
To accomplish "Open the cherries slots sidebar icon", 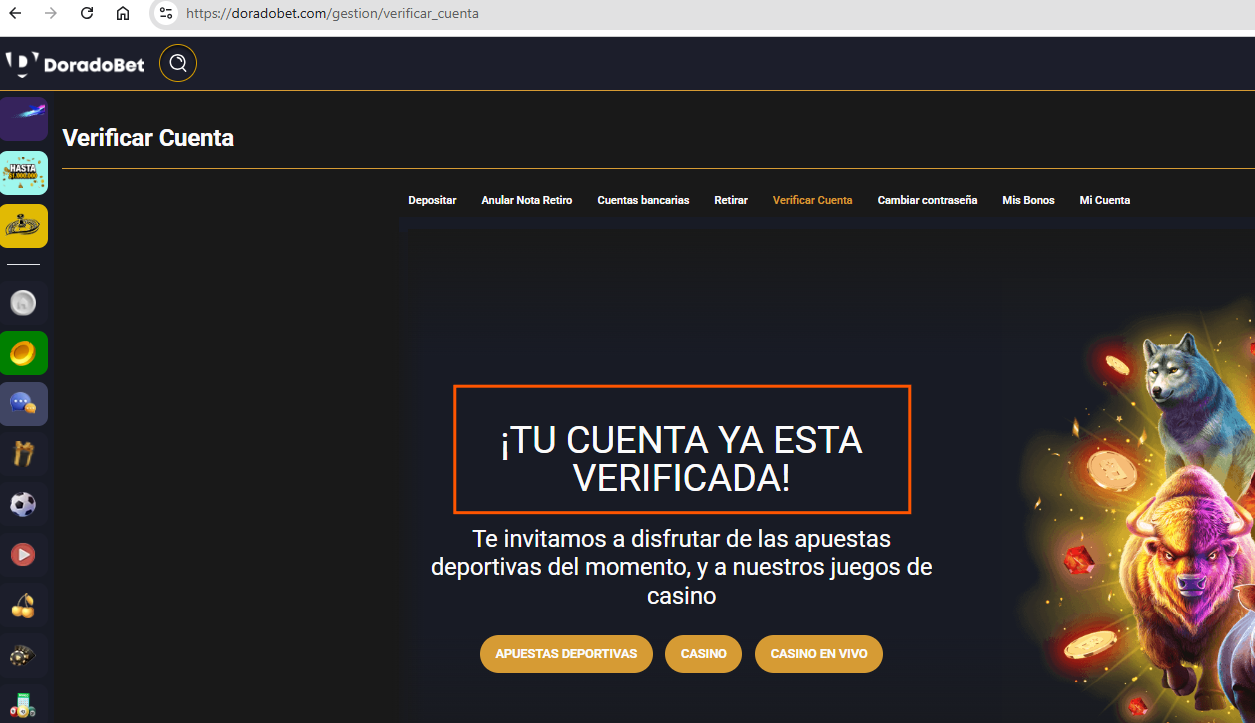I will tap(23, 605).
